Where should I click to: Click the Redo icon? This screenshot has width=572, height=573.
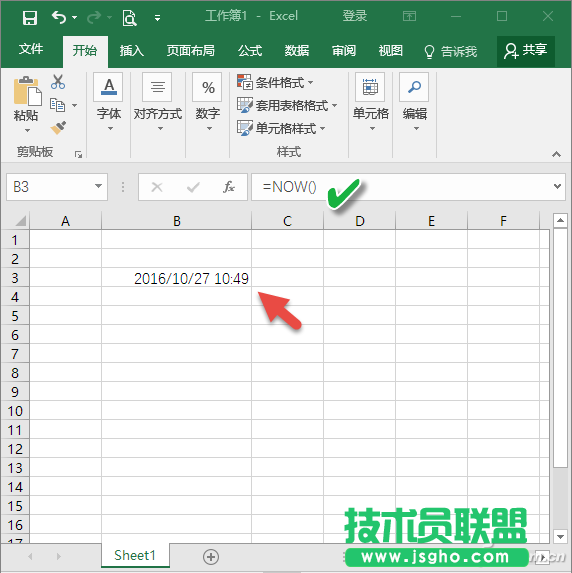click(x=94, y=17)
